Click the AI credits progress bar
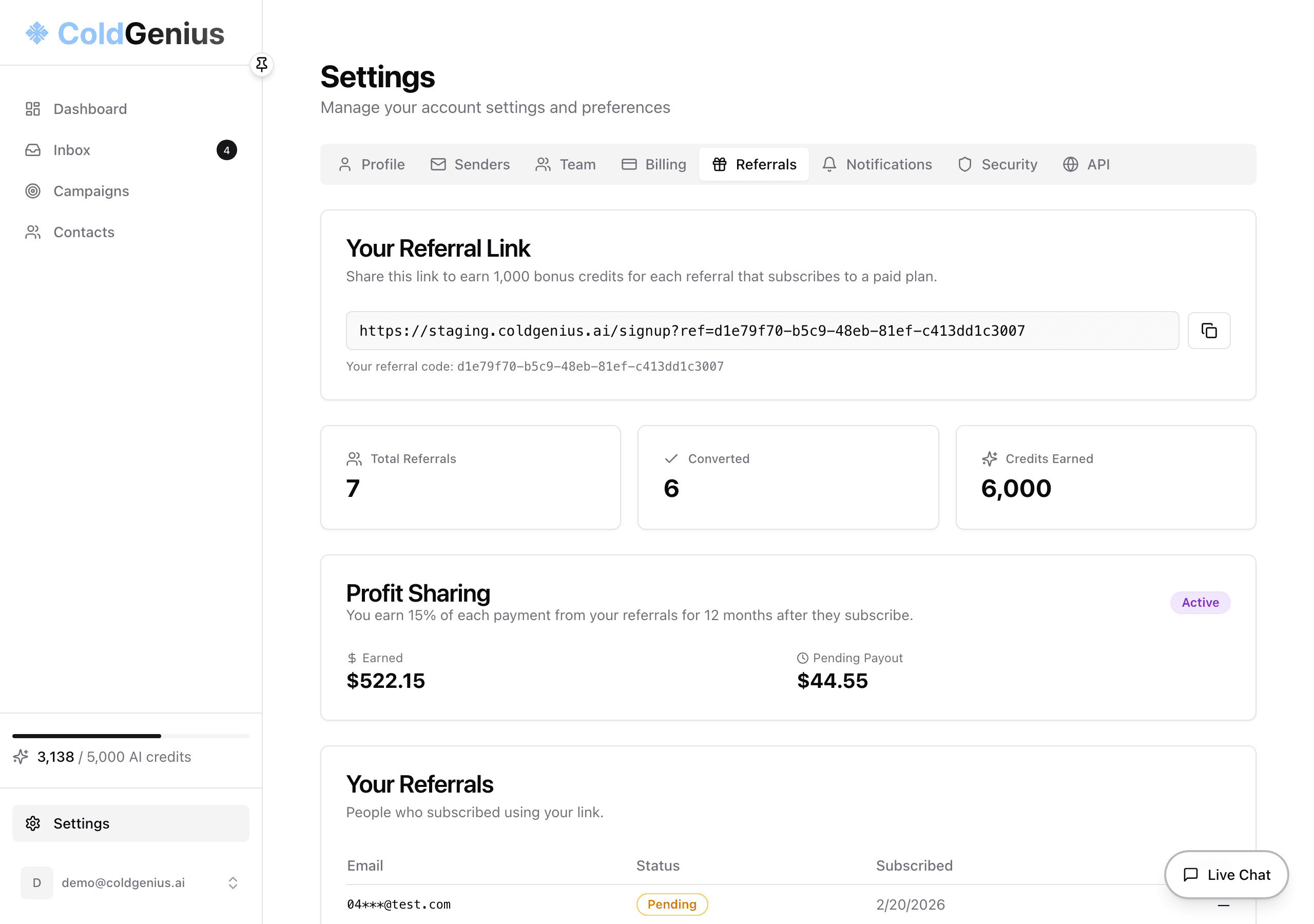Screen dimensions: 1314x924 click(130, 736)
